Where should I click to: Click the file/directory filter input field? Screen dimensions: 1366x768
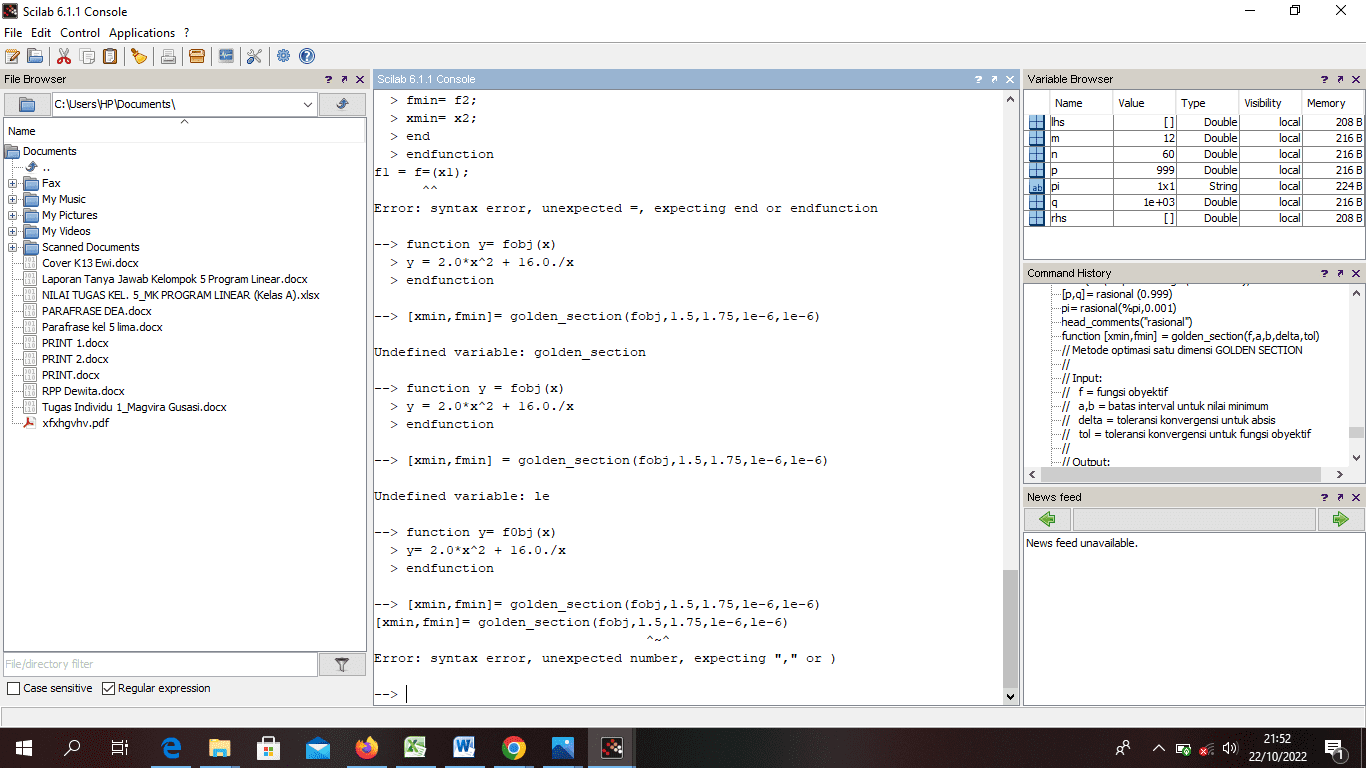pos(160,664)
